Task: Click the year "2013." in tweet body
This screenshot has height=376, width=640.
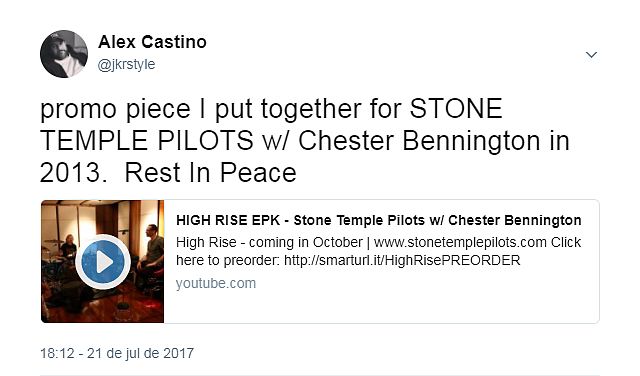Action: (73, 173)
